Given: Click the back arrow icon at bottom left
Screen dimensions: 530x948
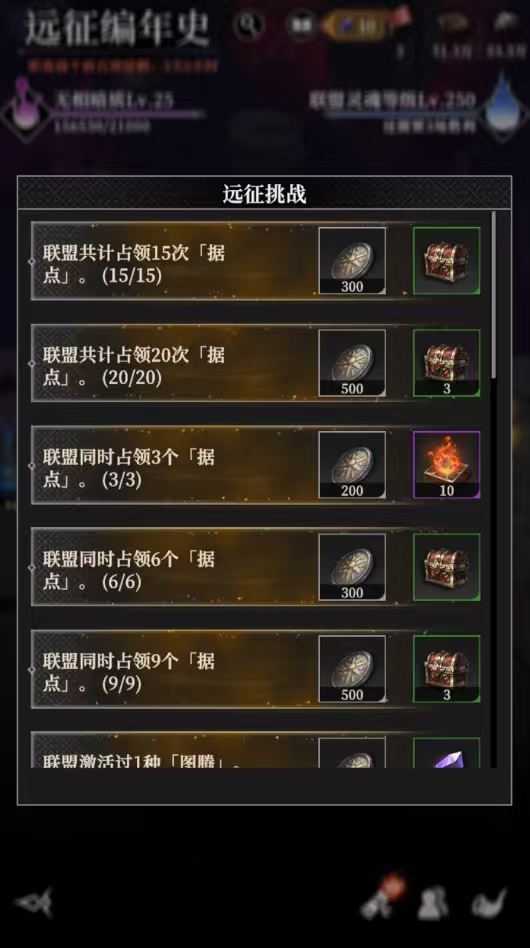Looking at the screenshot, I should 35,903.
